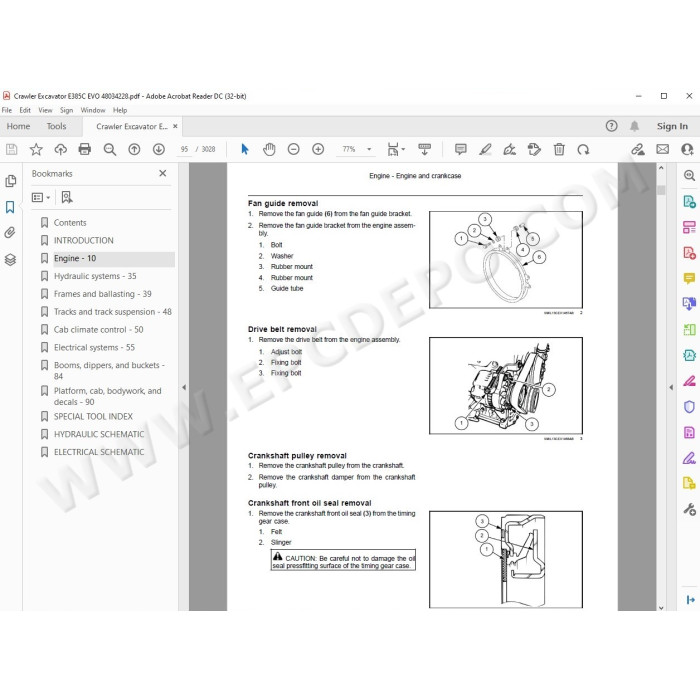Open SPECIAL TOOL INDEX bookmark
The width and height of the screenshot is (700, 700).
[x=93, y=417]
